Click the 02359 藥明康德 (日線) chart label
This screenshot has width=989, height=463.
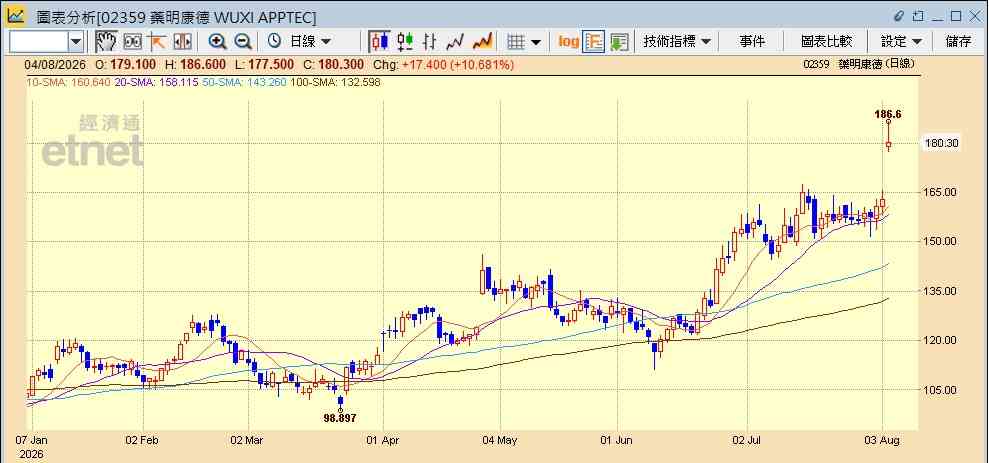858,64
